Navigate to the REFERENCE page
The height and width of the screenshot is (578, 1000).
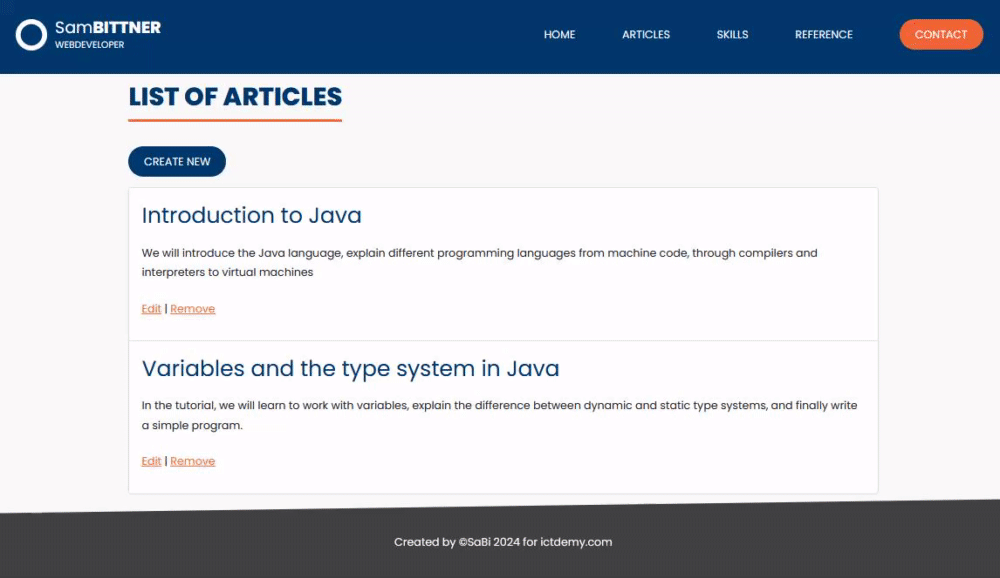823,34
